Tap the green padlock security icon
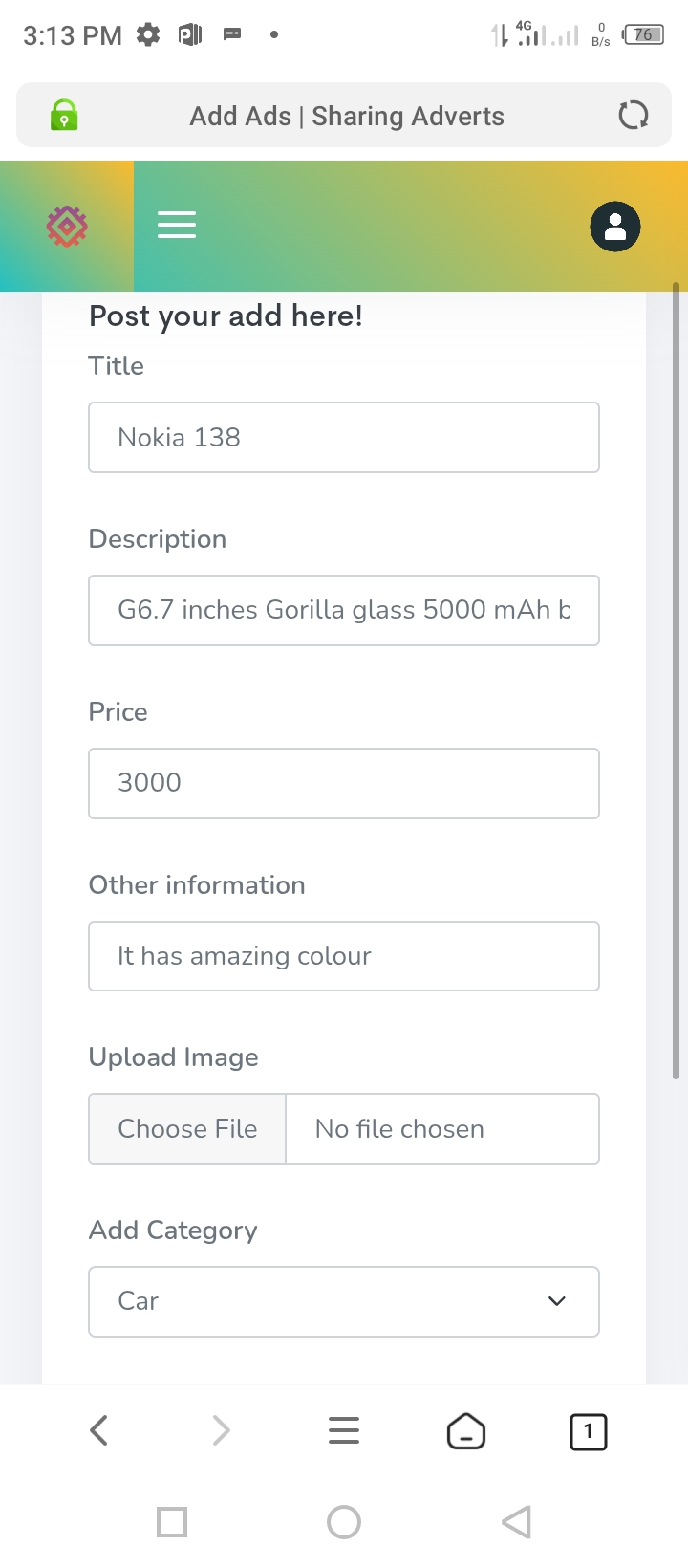This screenshot has width=688, height=1568. click(64, 116)
